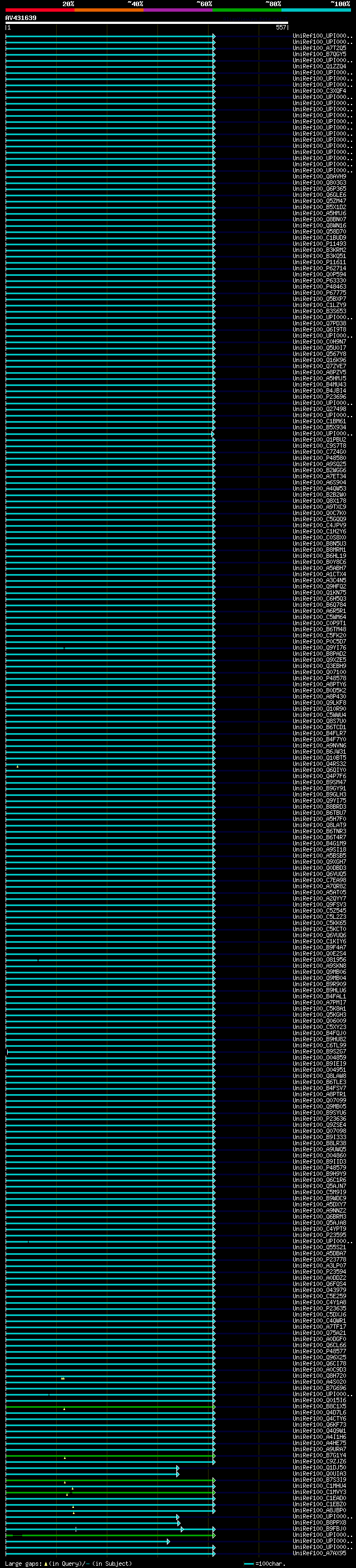Select hit UniRef100_O43979

coord(319,1290)
